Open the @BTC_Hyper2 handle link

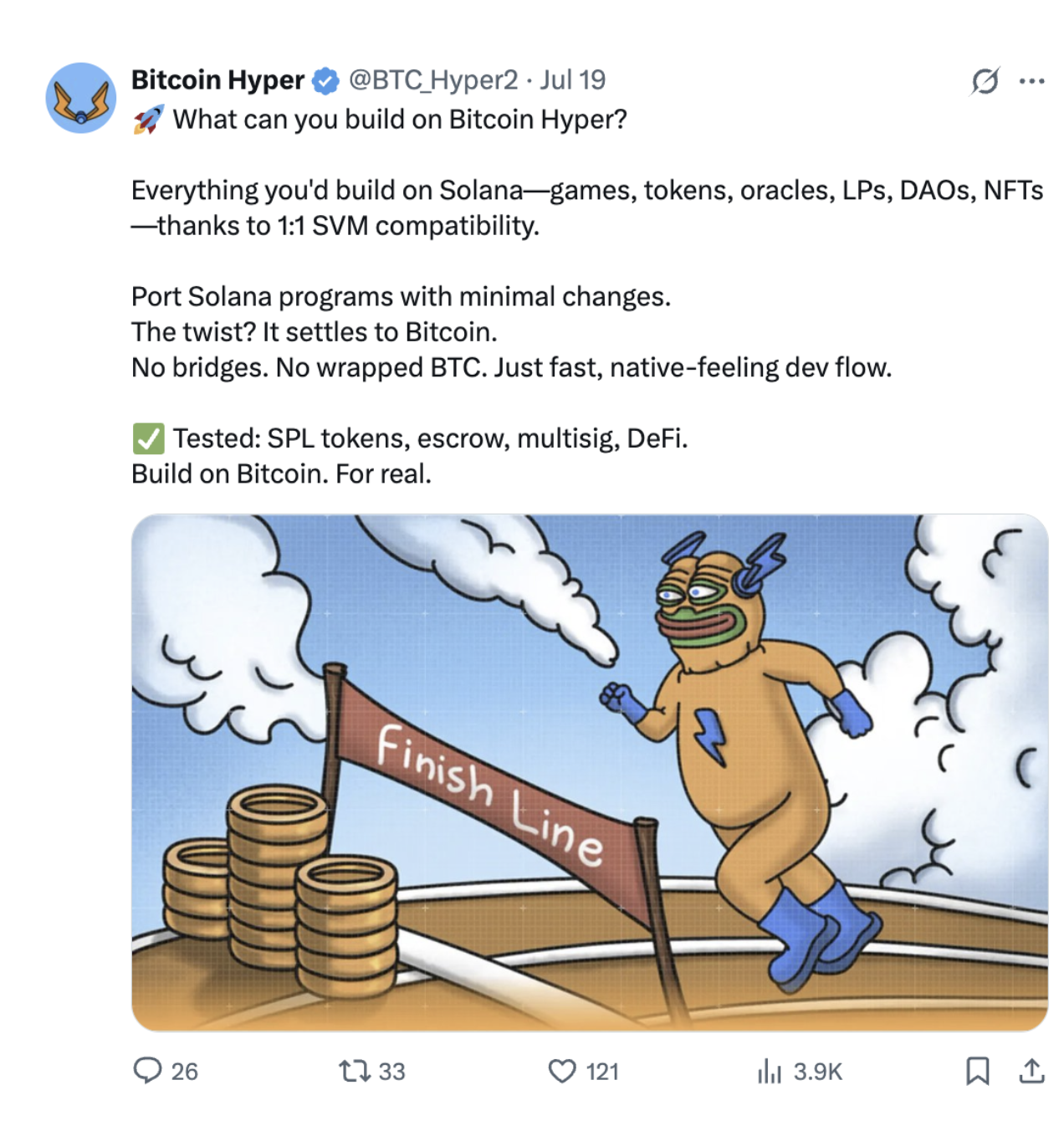point(432,80)
